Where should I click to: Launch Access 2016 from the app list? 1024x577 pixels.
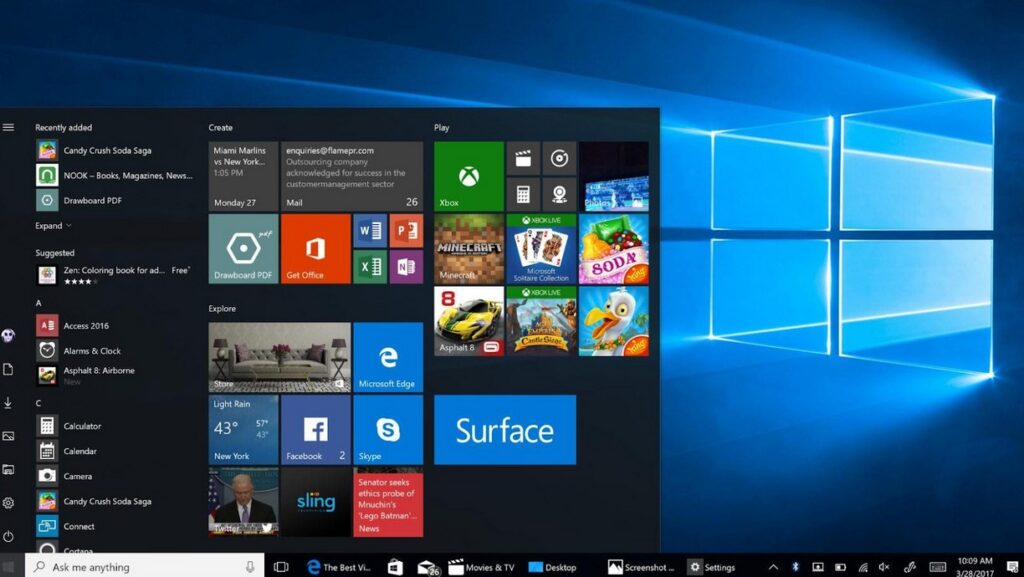tap(115, 326)
